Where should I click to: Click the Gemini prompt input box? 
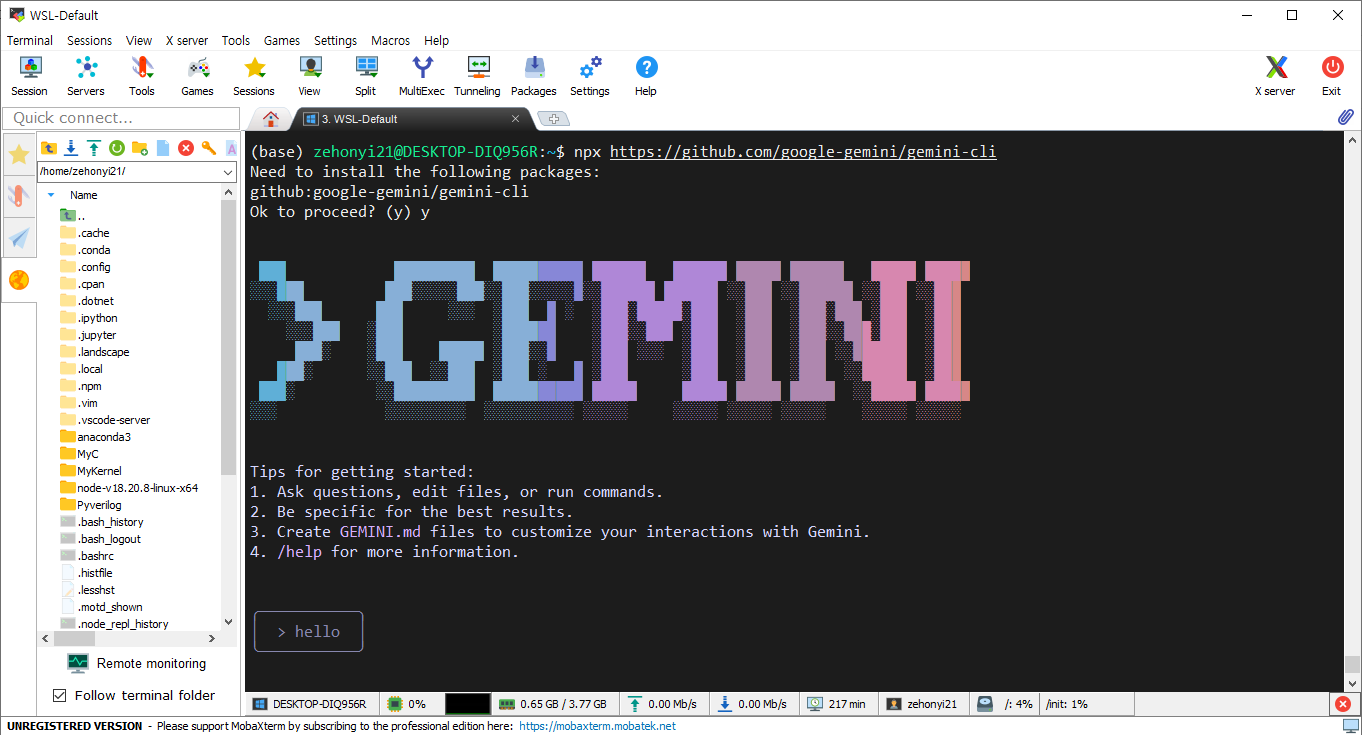point(309,632)
